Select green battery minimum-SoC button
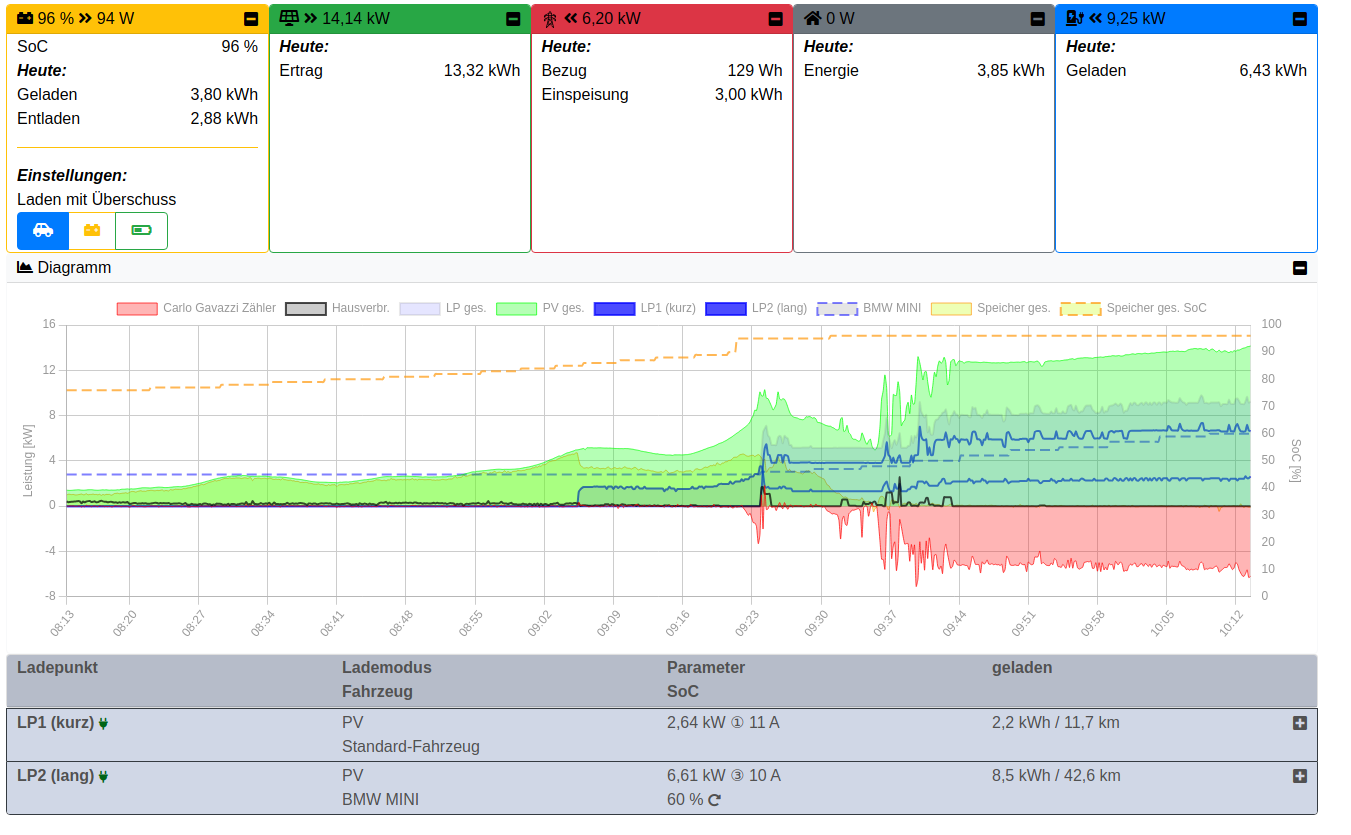Image resolution: width=1351 pixels, height=835 pixels. (141, 231)
